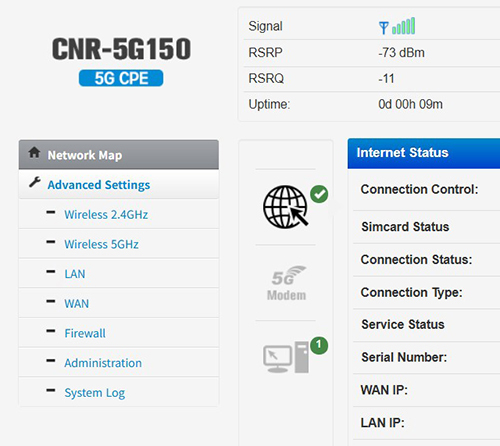500x446 pixels.
Task: Go to WAN settings
Action: click(x=77, y=304)
